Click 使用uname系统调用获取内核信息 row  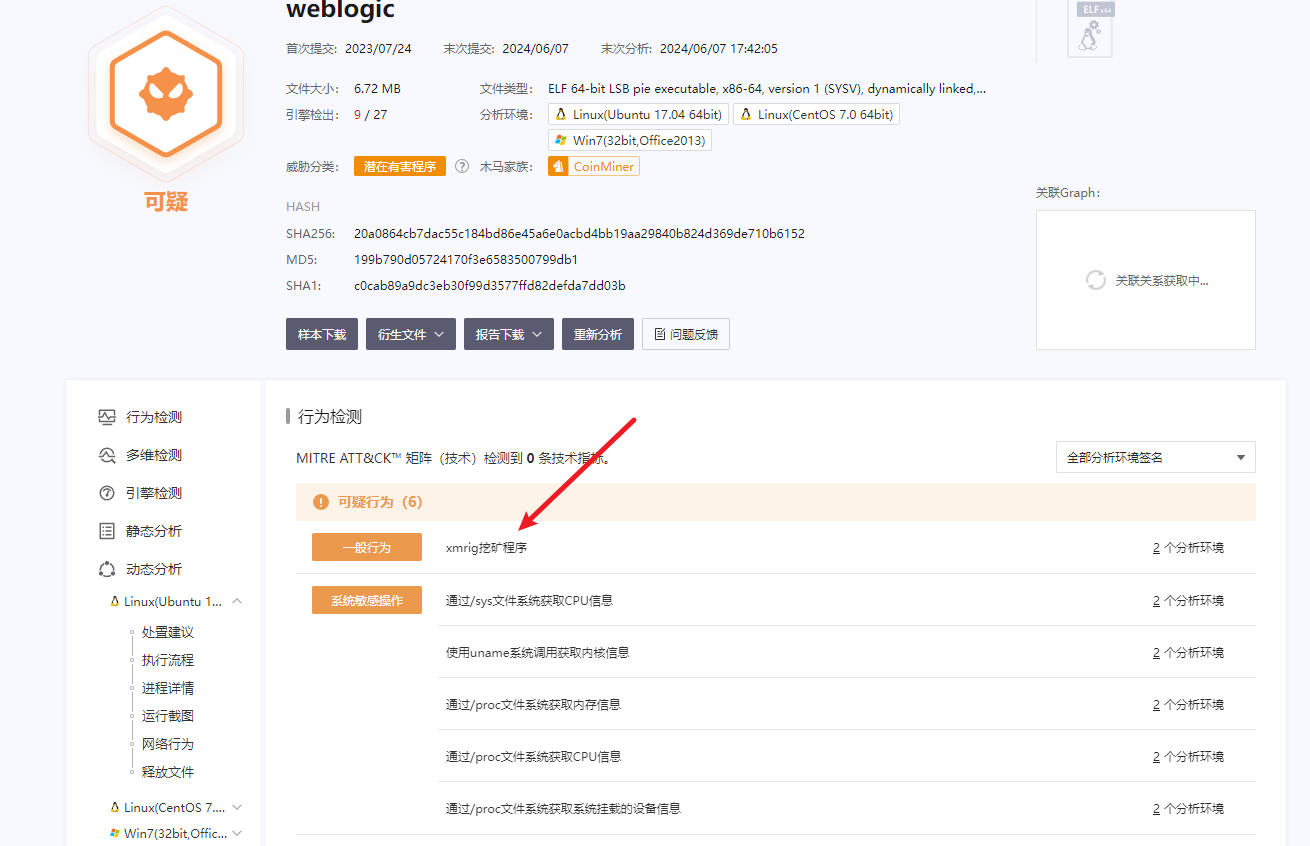coord(847,652)
